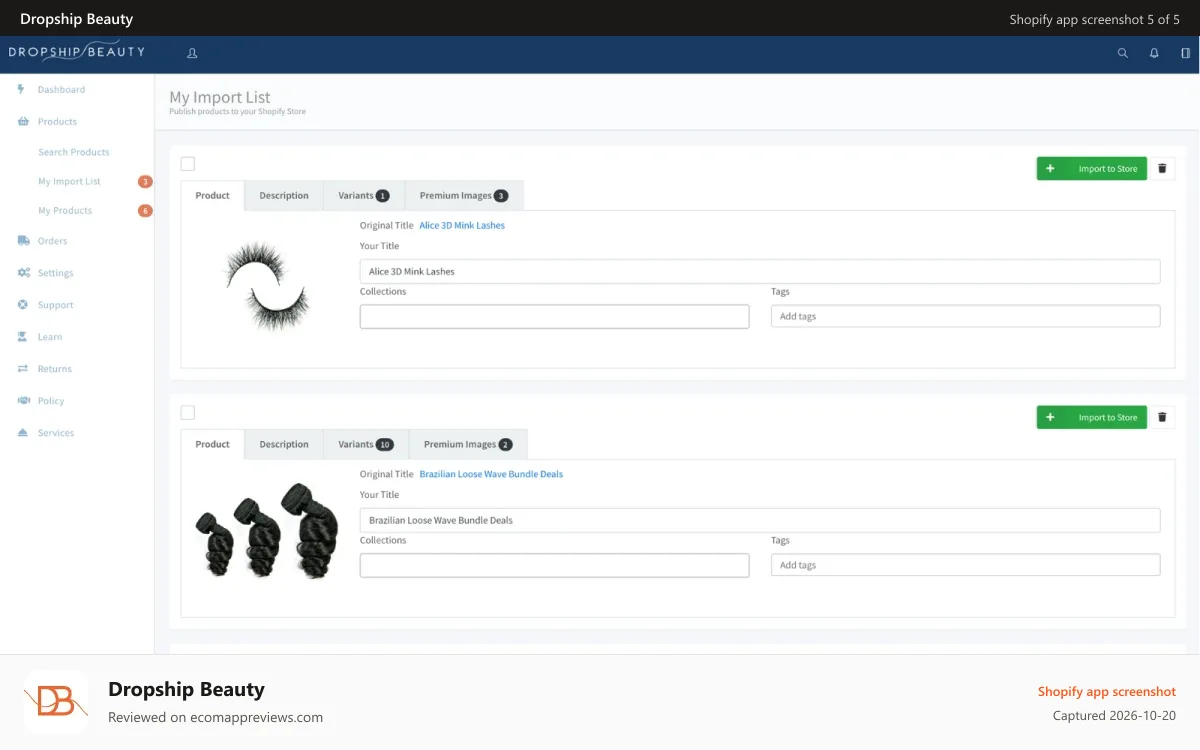
Task: Open Premium Images tab with 3 badge
Action: click(464, 195)
